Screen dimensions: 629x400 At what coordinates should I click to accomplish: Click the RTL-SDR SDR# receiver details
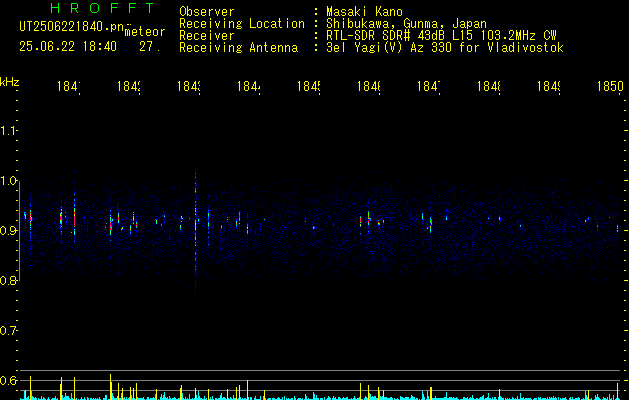coord(441,36)
